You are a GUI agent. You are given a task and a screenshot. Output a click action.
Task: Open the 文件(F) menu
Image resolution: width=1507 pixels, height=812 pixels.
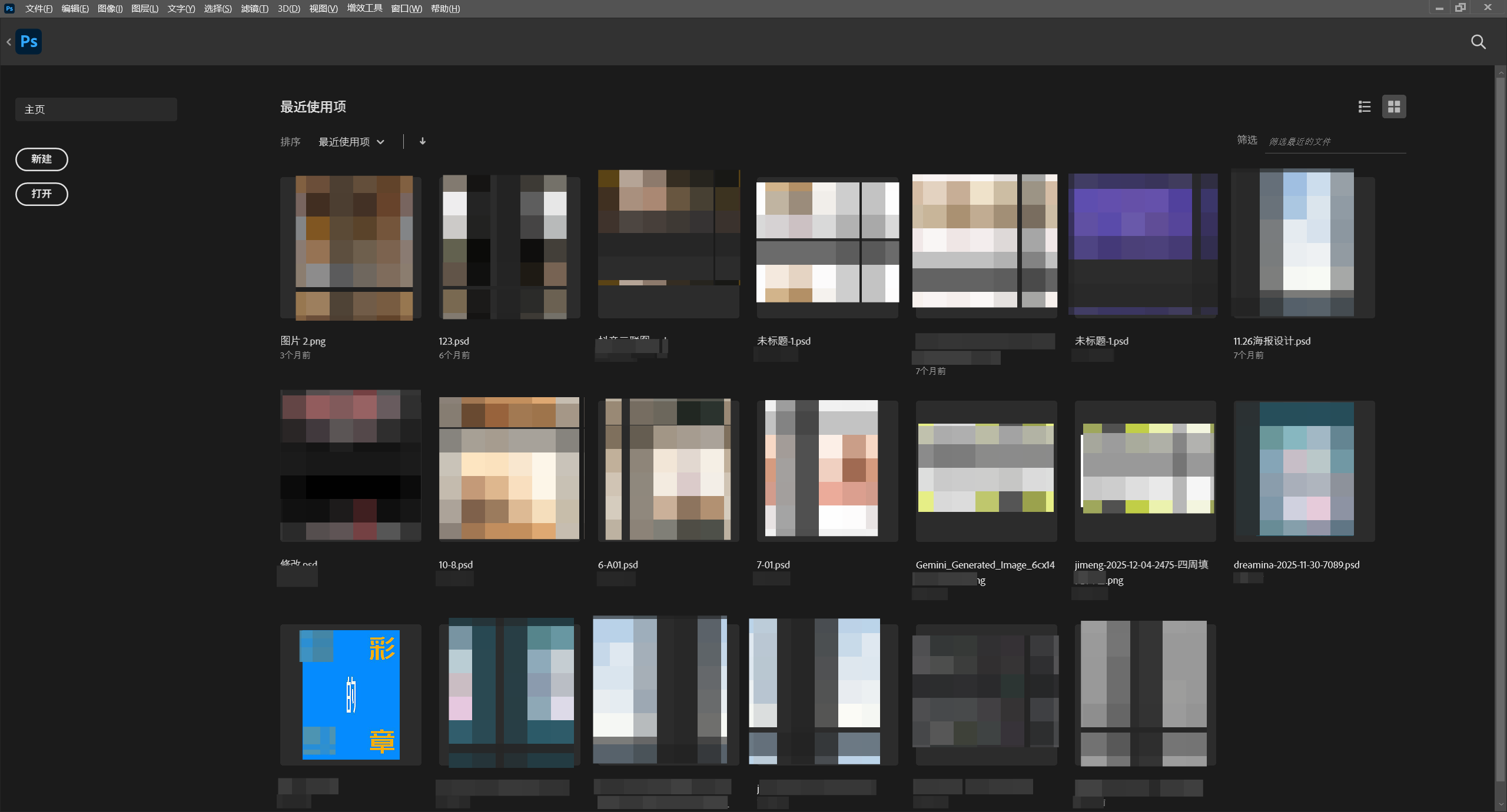39,8
